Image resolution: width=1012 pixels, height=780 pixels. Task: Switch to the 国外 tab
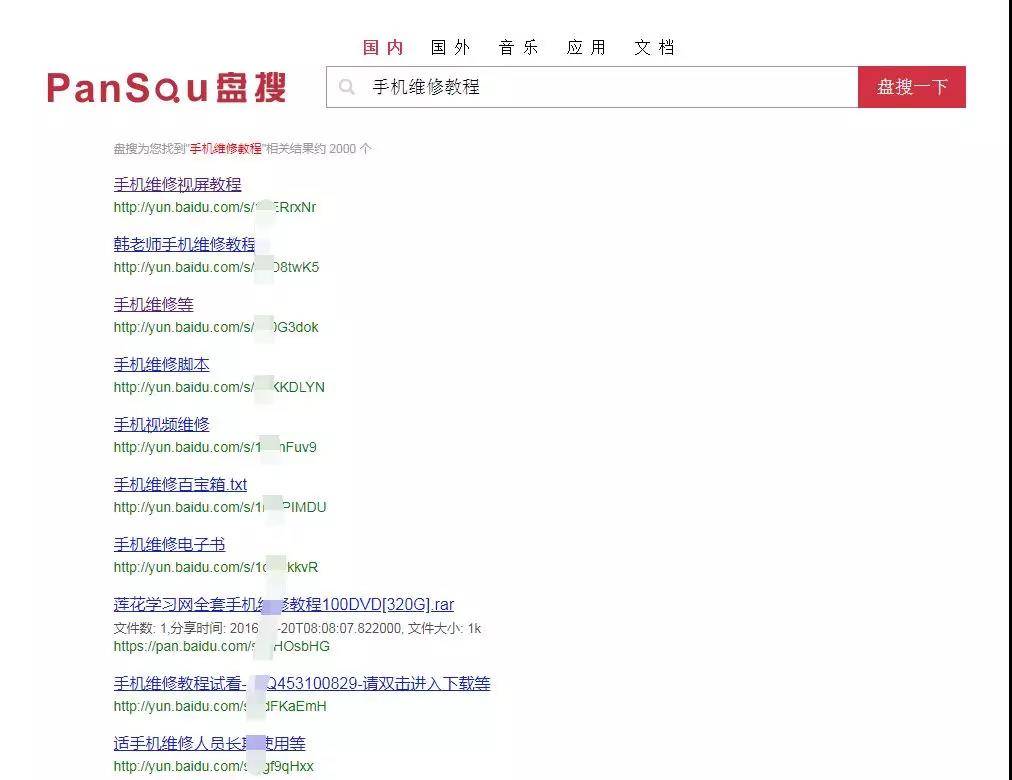coord(451,47)
